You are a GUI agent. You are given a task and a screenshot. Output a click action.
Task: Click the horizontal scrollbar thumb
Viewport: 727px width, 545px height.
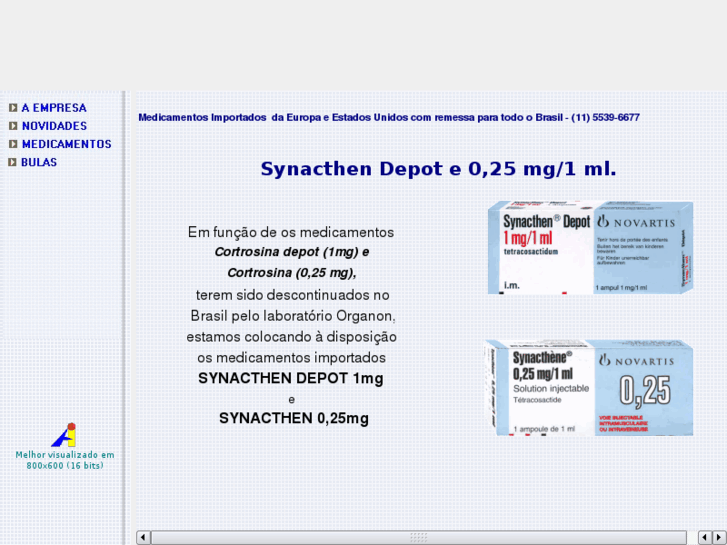click(x=418, y=537)
